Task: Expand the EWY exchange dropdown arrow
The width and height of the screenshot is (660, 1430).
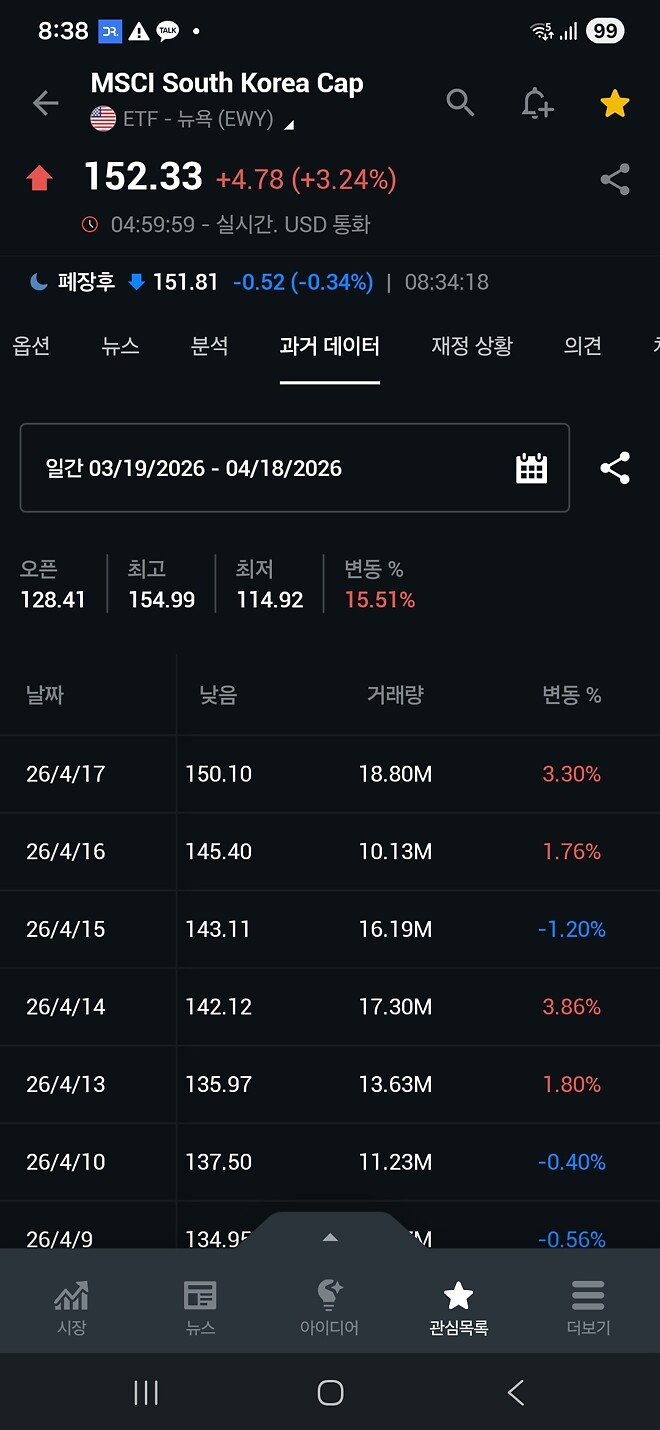Action: tap(288, 127)
